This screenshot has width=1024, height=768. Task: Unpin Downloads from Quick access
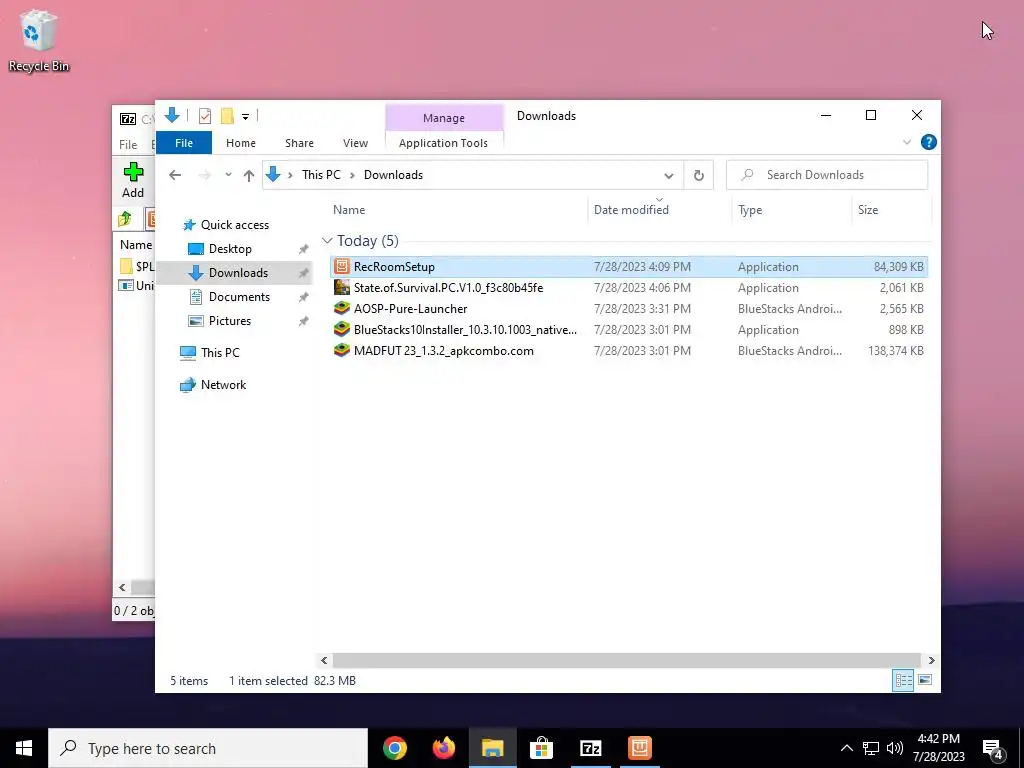303,273
